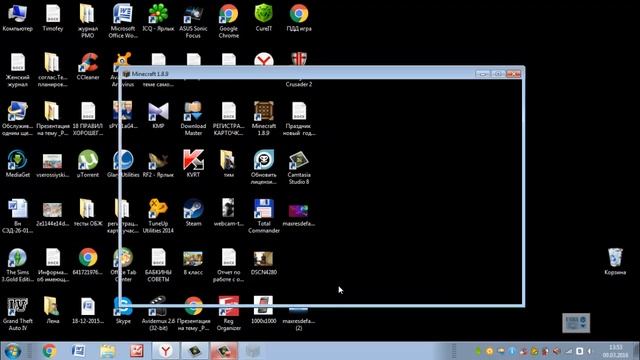Image resolution: width=640 pixels, height=360 pixels.
Task: Open the ICQ - Ярлык shortcut
Action: coord(158,18)
